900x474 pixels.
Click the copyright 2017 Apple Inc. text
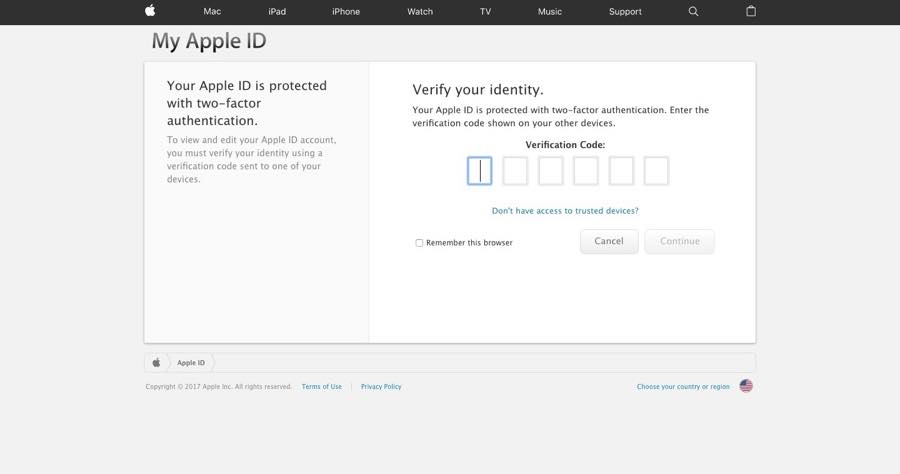click(219, 387)
